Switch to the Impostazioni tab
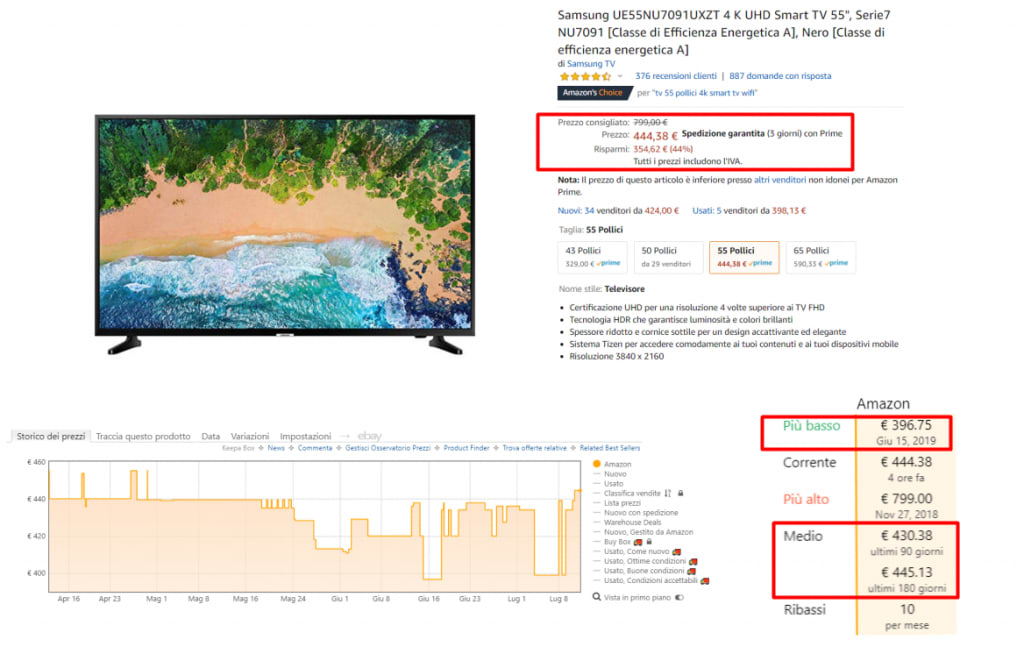1024x654 pixels. click(305, 436)
